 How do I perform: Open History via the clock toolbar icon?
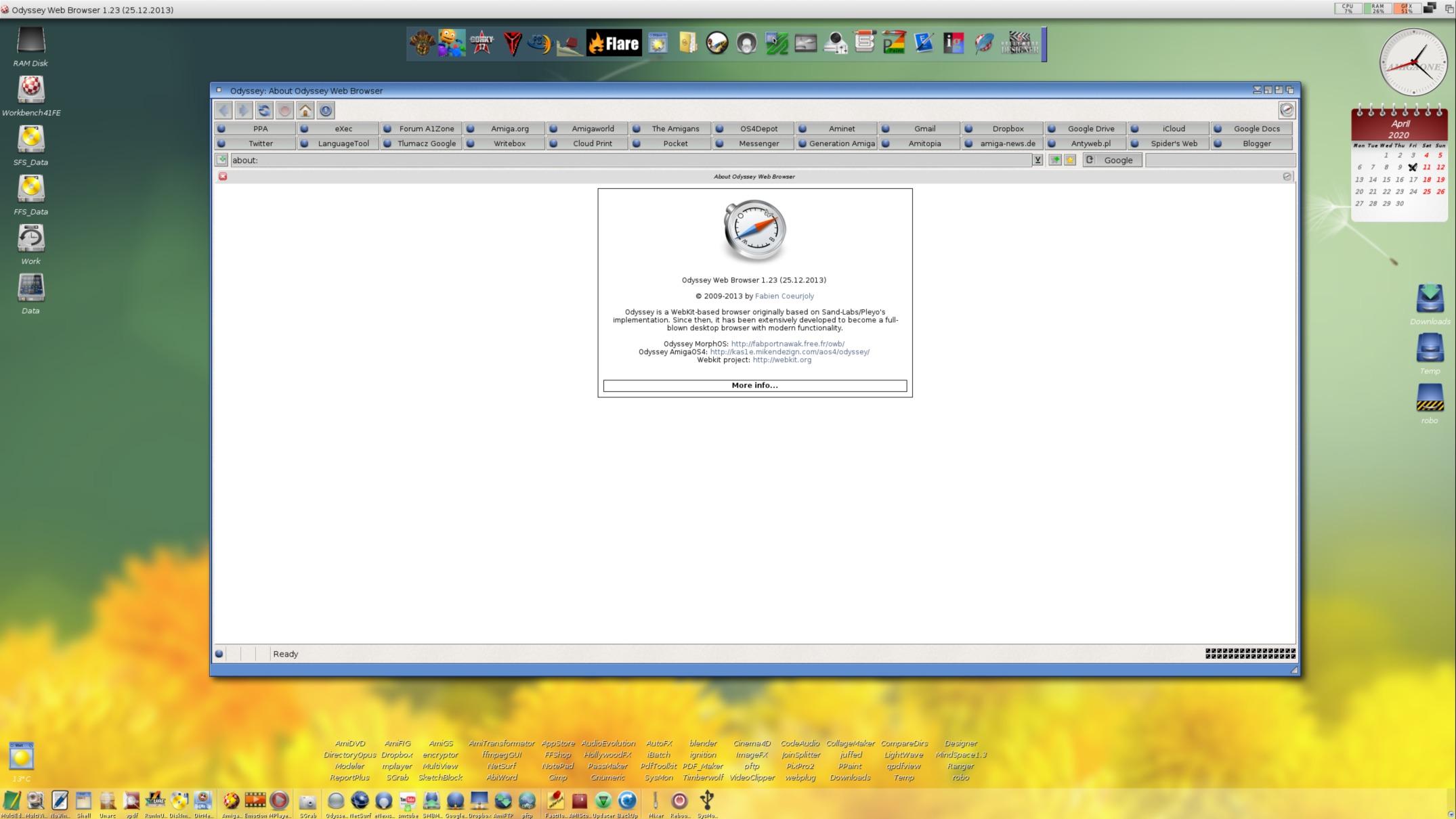coord(326,110)
